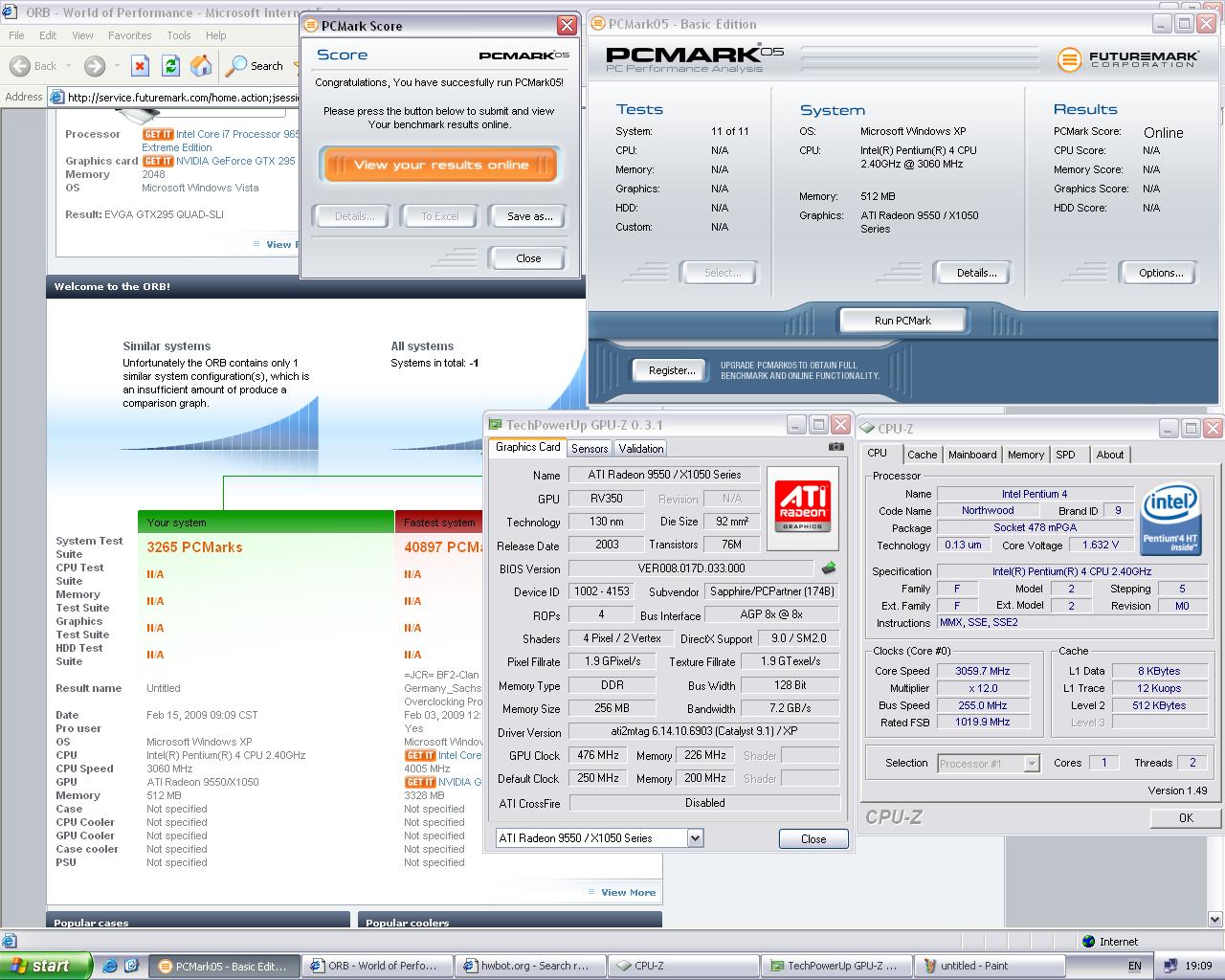Click Save as... in PCMark Score dialog
The width and height of the screenshot is (1225, 980).
529,216
